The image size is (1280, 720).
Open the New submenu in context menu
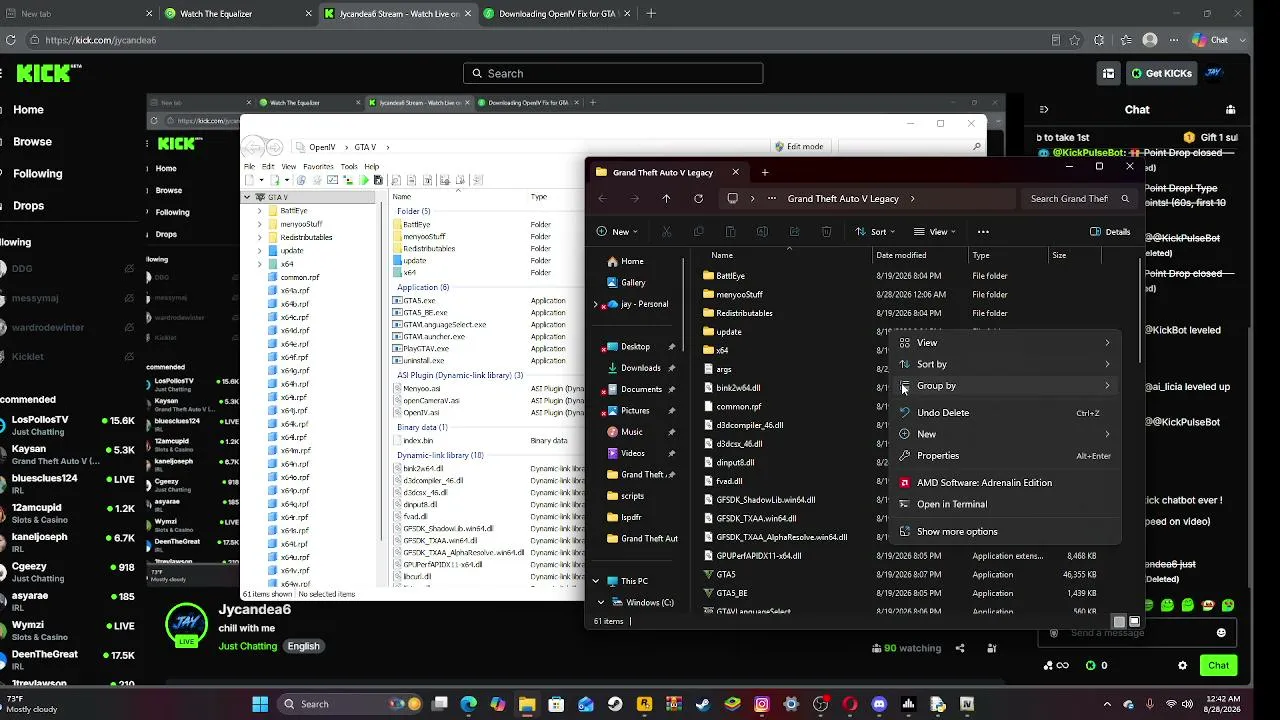[1005, 434]
